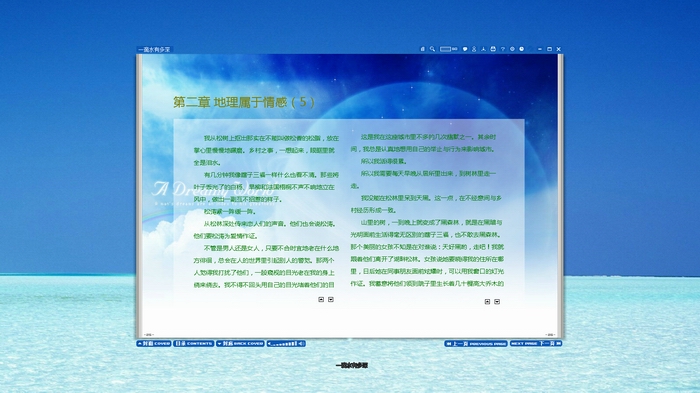
Task: Click the settings gear icon in title bar
Action: (x=512, y=49)
